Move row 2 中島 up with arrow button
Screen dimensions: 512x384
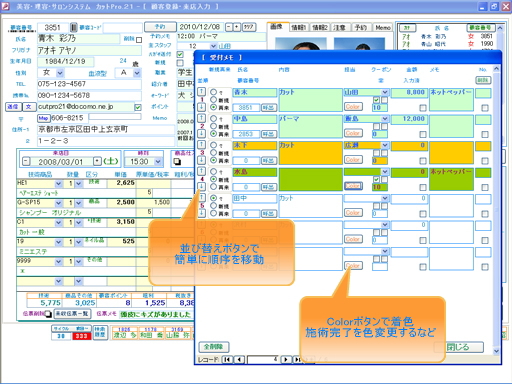point(202,118)
